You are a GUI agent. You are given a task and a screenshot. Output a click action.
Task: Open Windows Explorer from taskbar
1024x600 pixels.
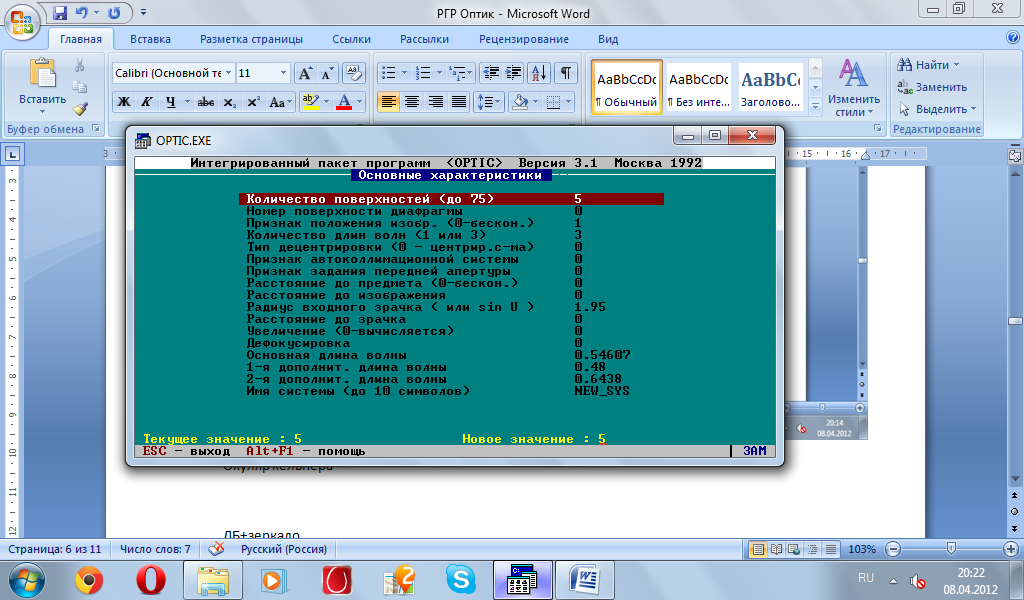213,580
